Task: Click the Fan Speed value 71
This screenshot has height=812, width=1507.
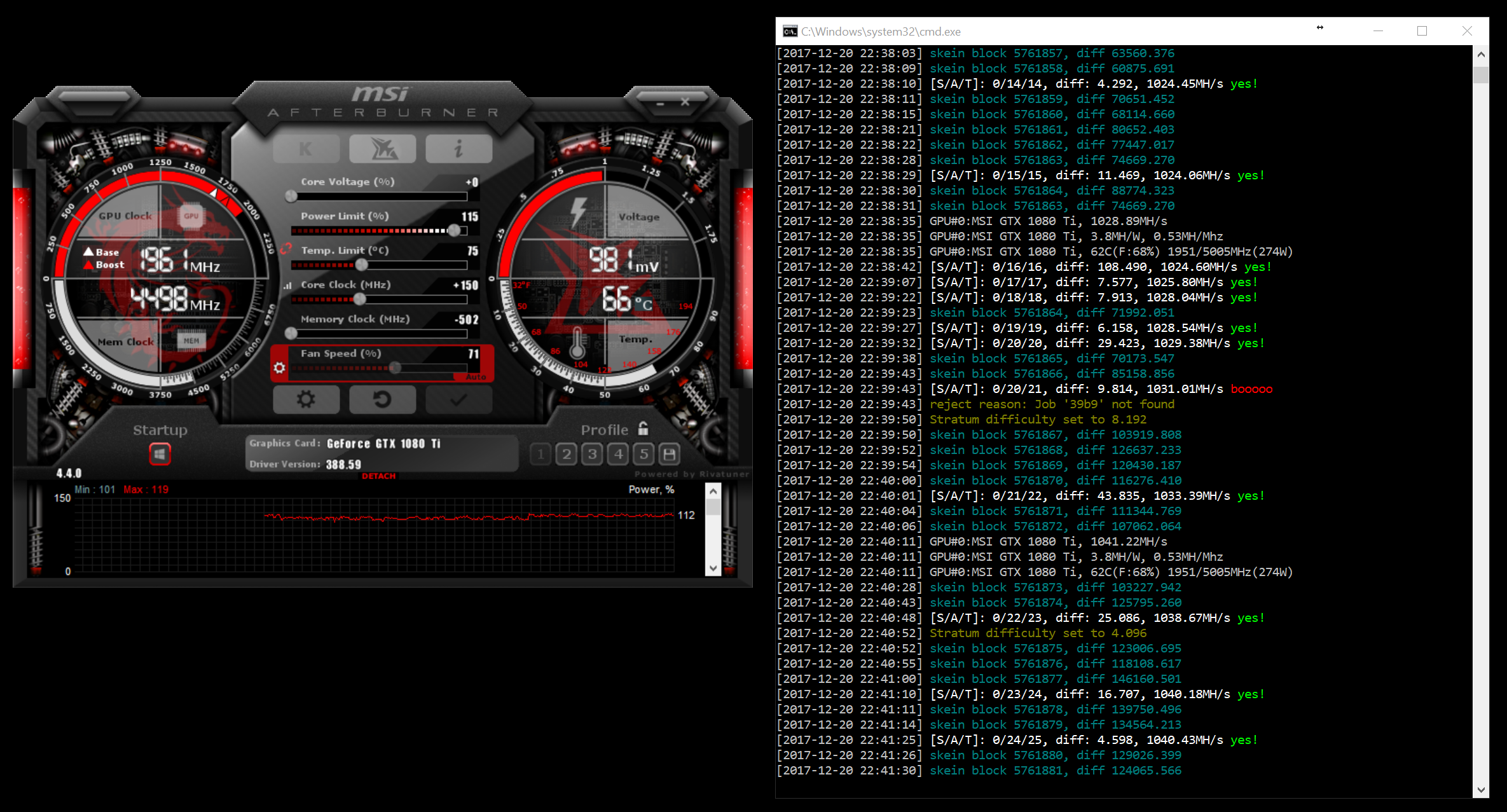Action: tap(474, 354)
